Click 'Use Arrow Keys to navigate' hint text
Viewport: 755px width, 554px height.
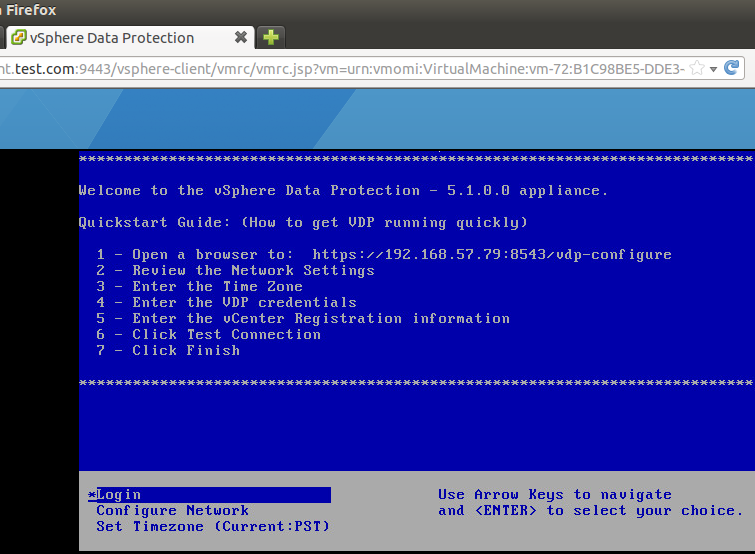[x=555, y=495]
